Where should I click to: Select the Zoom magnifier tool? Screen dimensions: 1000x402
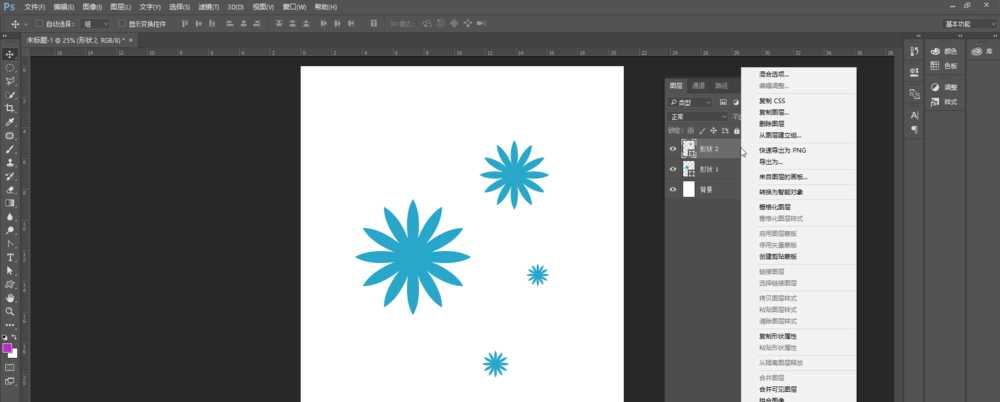(x=10, y=311)
